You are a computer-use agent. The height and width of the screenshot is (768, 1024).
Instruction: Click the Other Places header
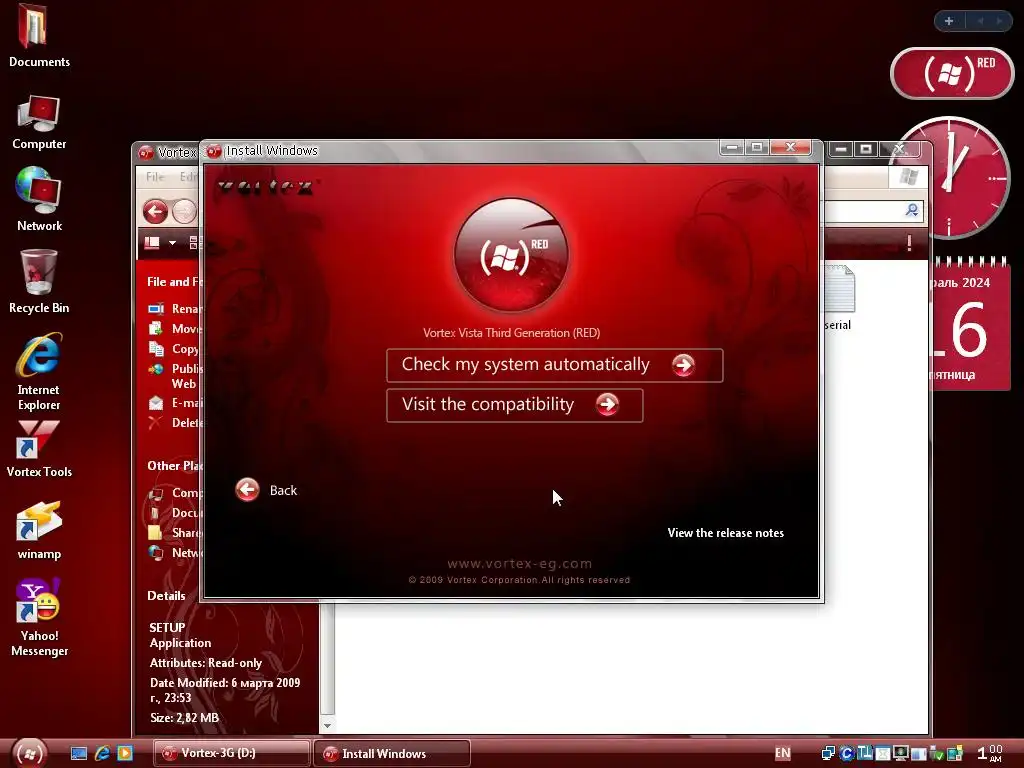click(174, 466)
